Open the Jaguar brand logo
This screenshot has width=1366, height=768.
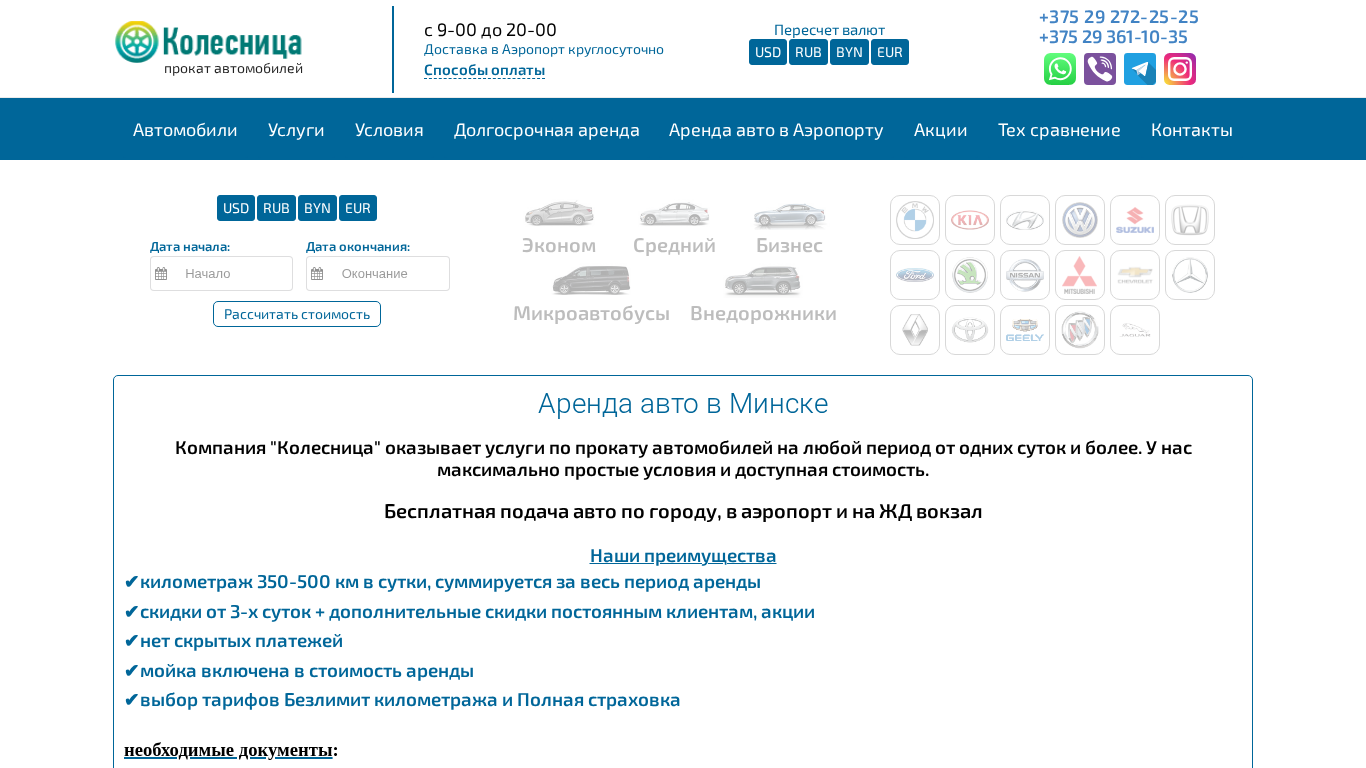point(1135,330)
